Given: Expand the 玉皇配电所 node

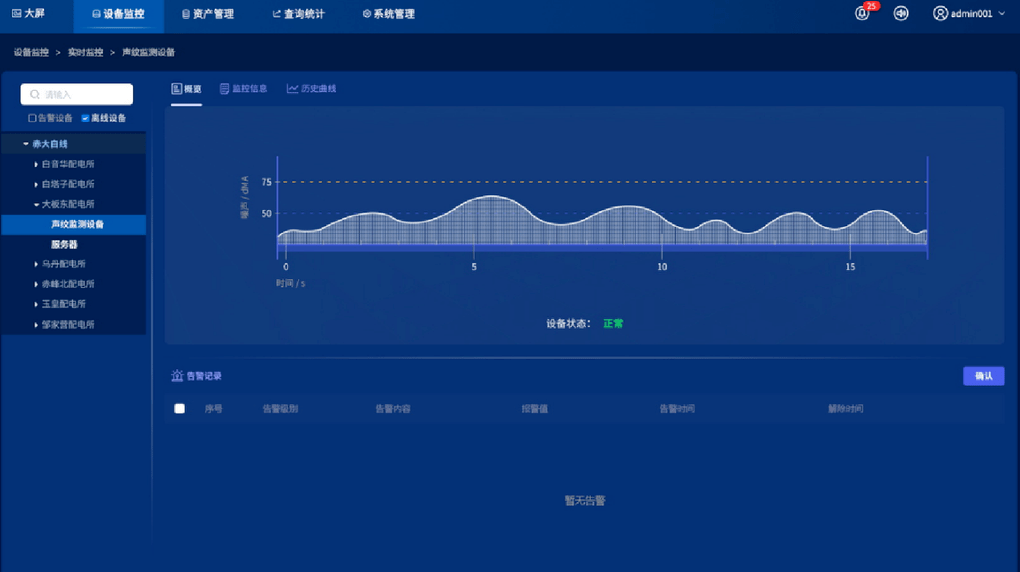Looking at the screenshot, I should pyautogui.click(x=36, y=304).
